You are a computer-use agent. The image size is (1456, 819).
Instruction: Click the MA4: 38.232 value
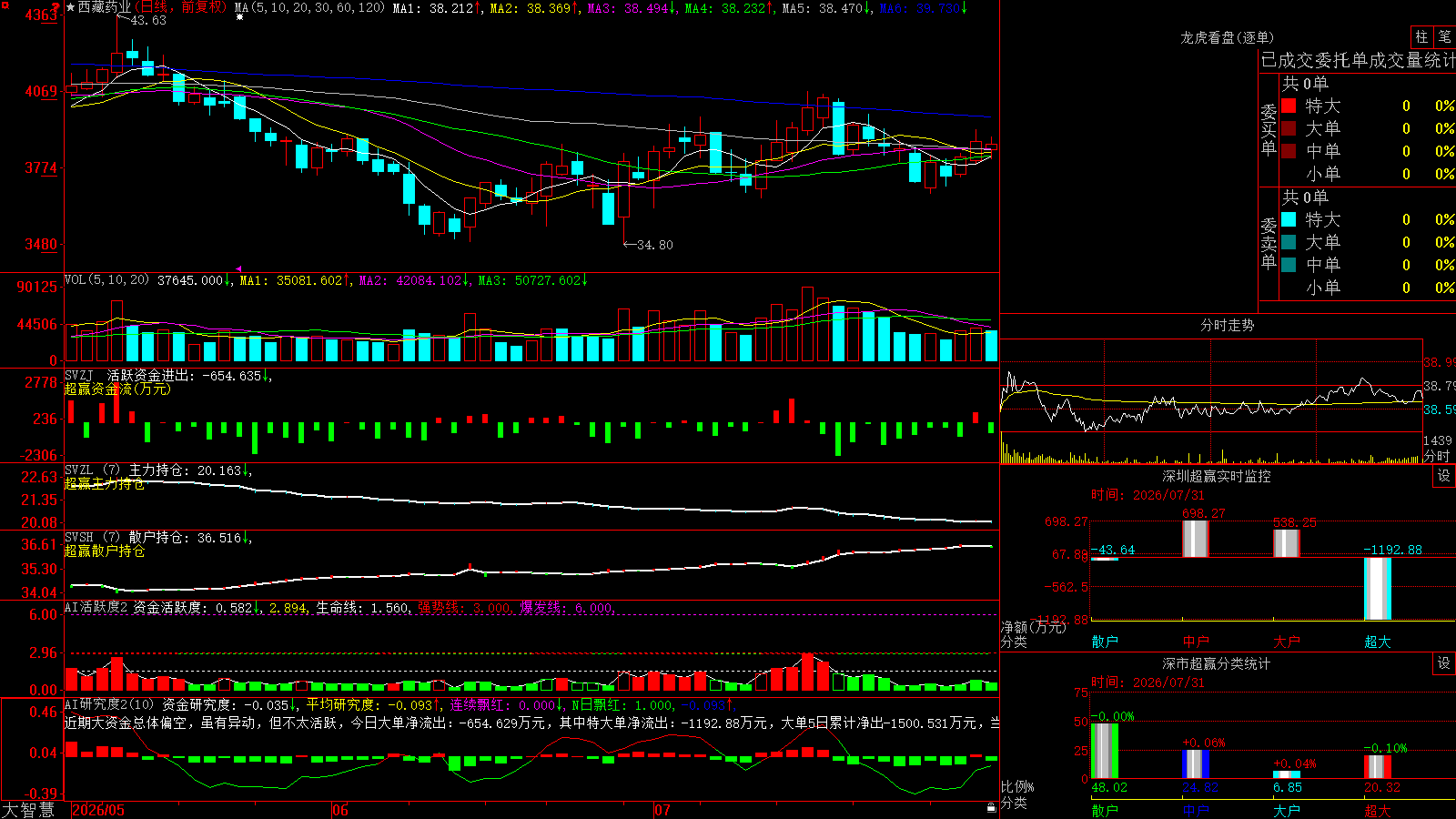[729, 8]
